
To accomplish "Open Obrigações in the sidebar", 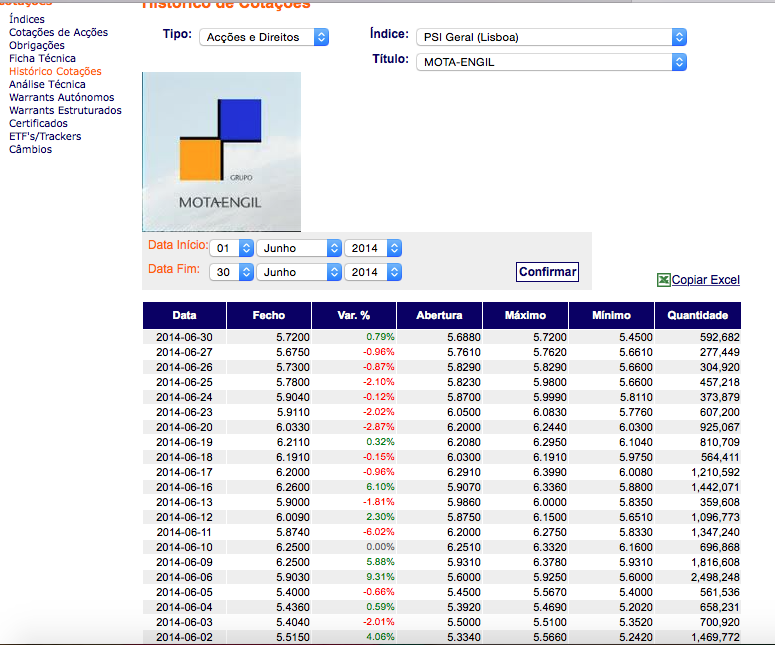I will pyautogui.click(x=37, y=45).
